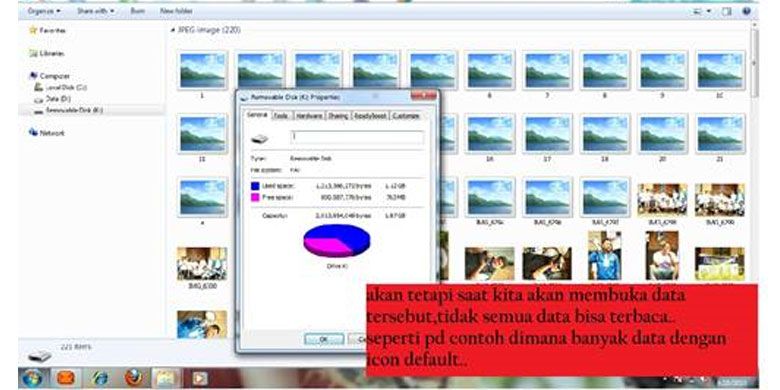Image resolution: width=780 pixels, height=390 pixels.
Task: Select Removable Disk (K:) in navigation pane
Action: coord(74,110)
